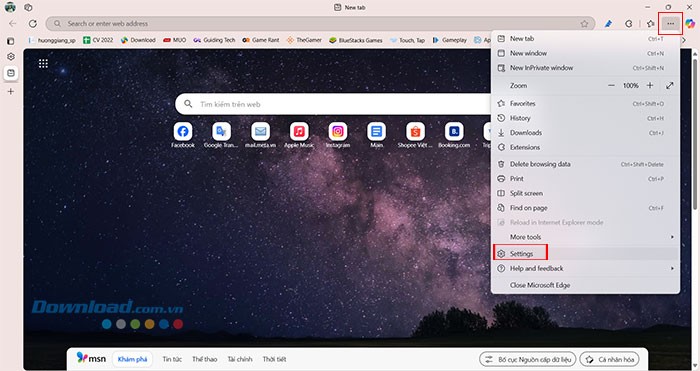The image size is (700, 371).
Task: Open the Favorites star toolbar button
Action: pyautogui.click(x=650, y=24)
